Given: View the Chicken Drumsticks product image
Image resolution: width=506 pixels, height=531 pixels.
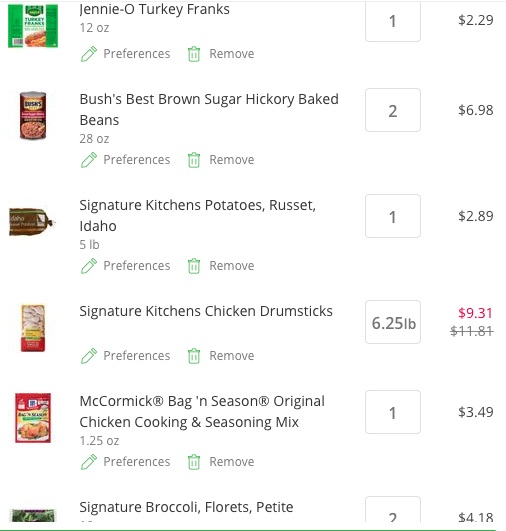Looking at the screenshot, I should (x=33, y=328).
